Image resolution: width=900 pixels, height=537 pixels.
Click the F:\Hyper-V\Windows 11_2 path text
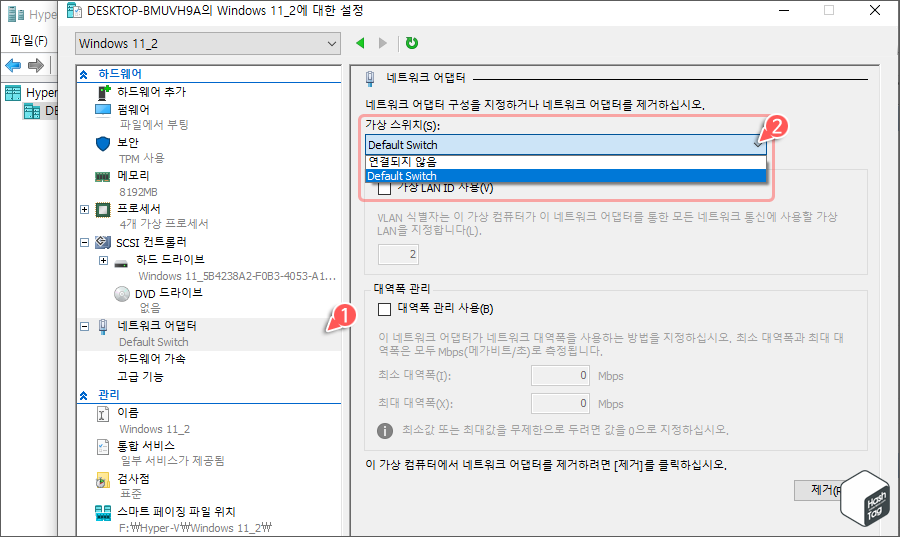195,528
